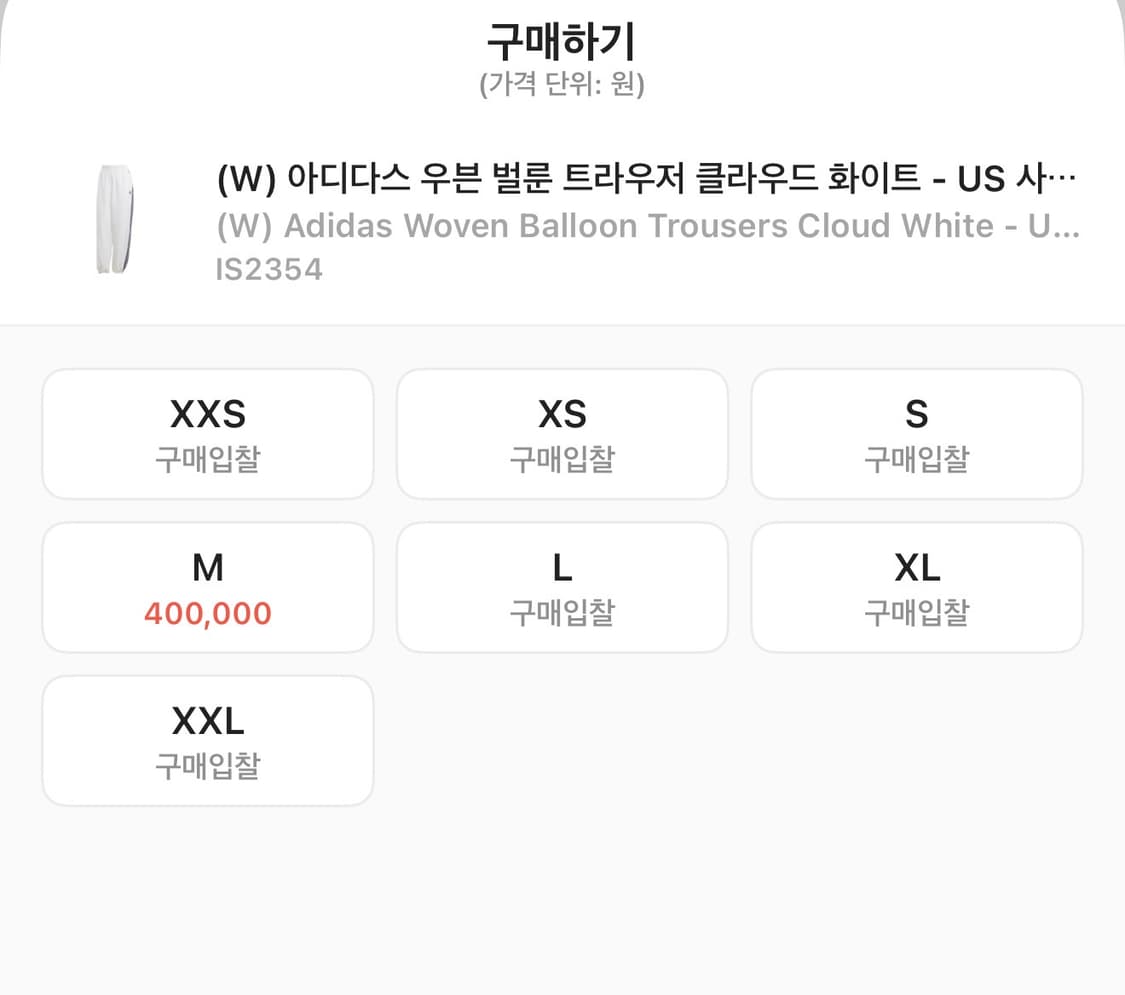The width and height of the screenshot is (1125, 995).
Task: Choose size S to place a bid
Action: pos(916,433)
